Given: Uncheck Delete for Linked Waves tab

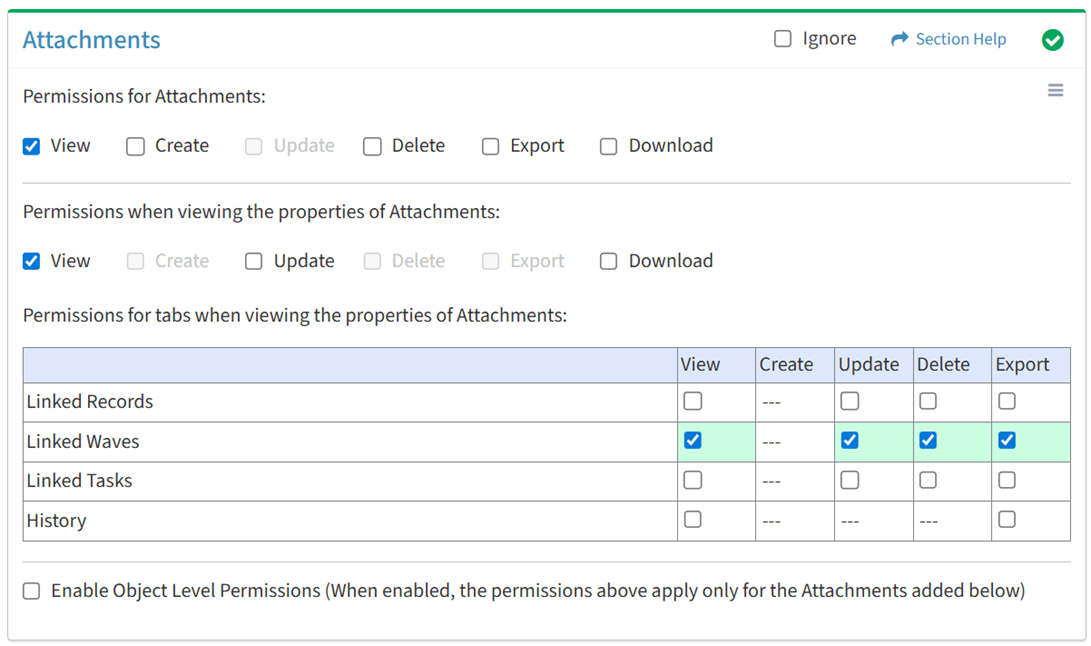Looking at the screenshot, I should click(928, 441).
